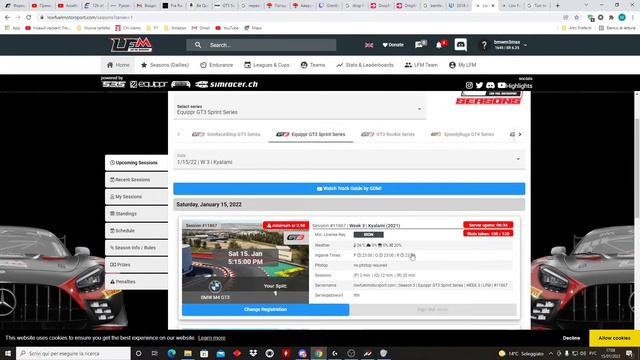
Task: Switch to SimRaceShop GT3 Series tab
Action: click(226, 134)
